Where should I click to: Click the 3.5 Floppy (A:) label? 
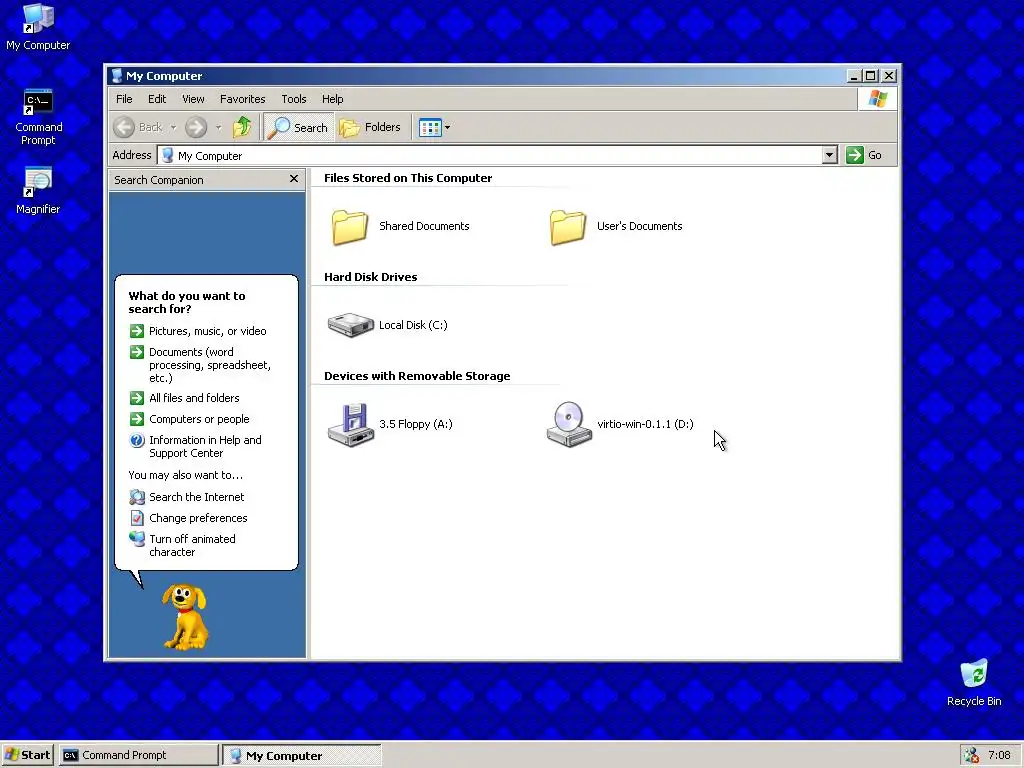point(415,424)
